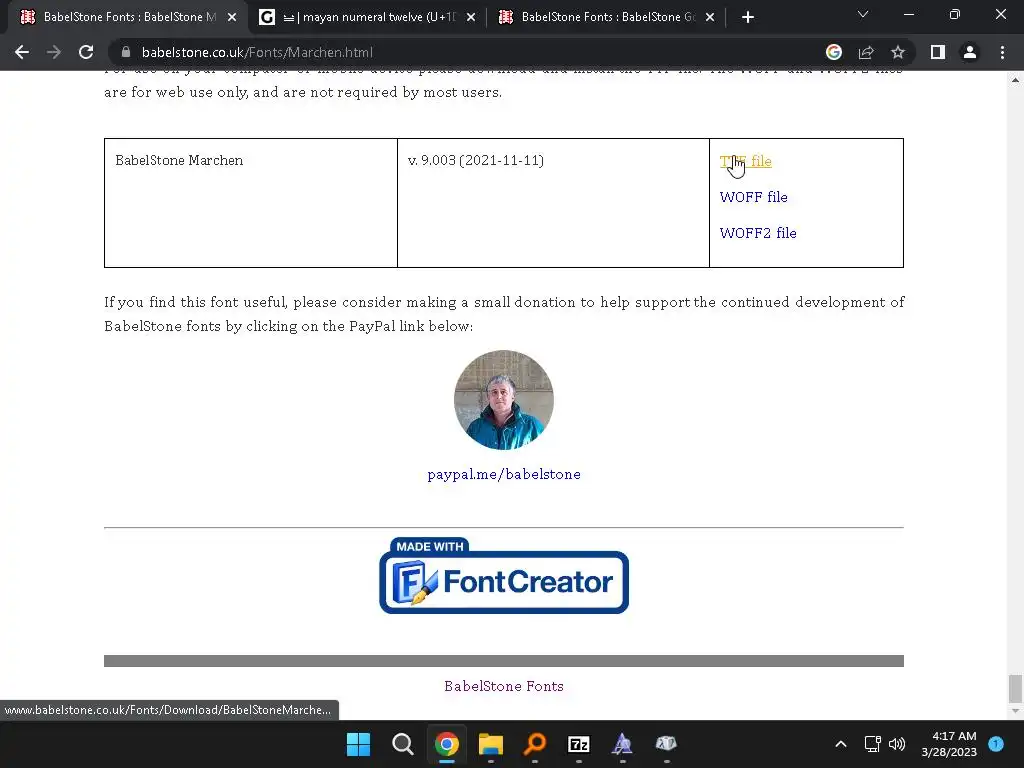
Task: Go back to the previous page
Action: tap(22, 52)
